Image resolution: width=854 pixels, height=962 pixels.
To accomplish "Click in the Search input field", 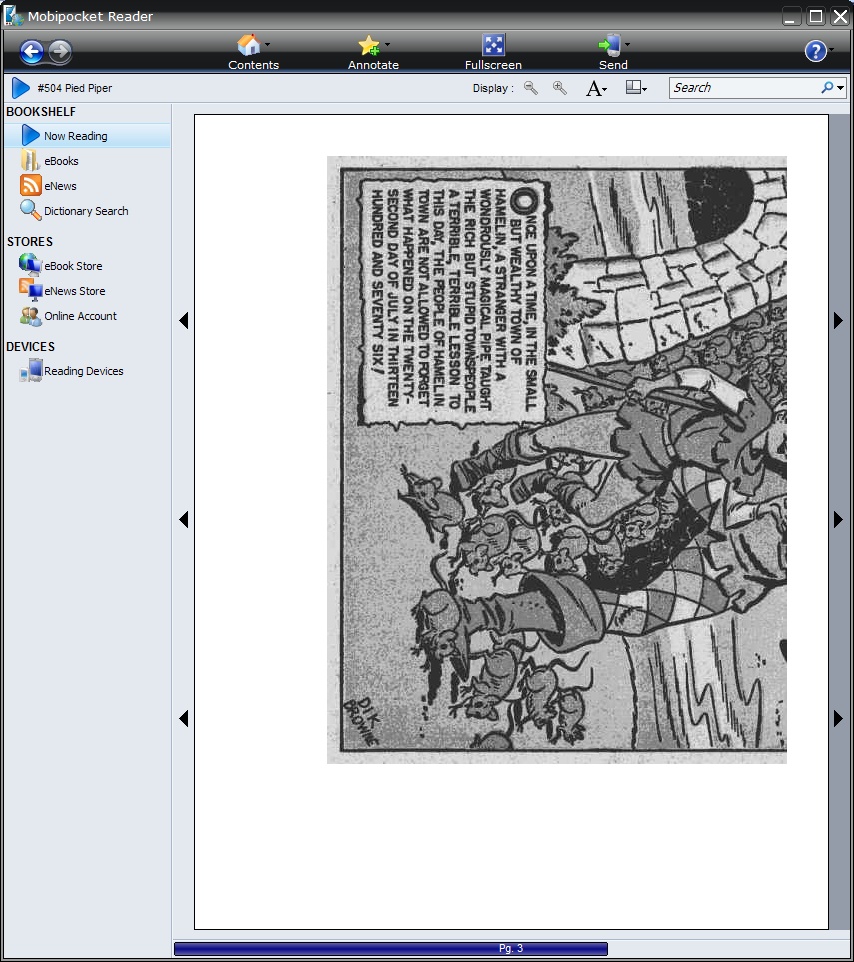I will 744,88.
